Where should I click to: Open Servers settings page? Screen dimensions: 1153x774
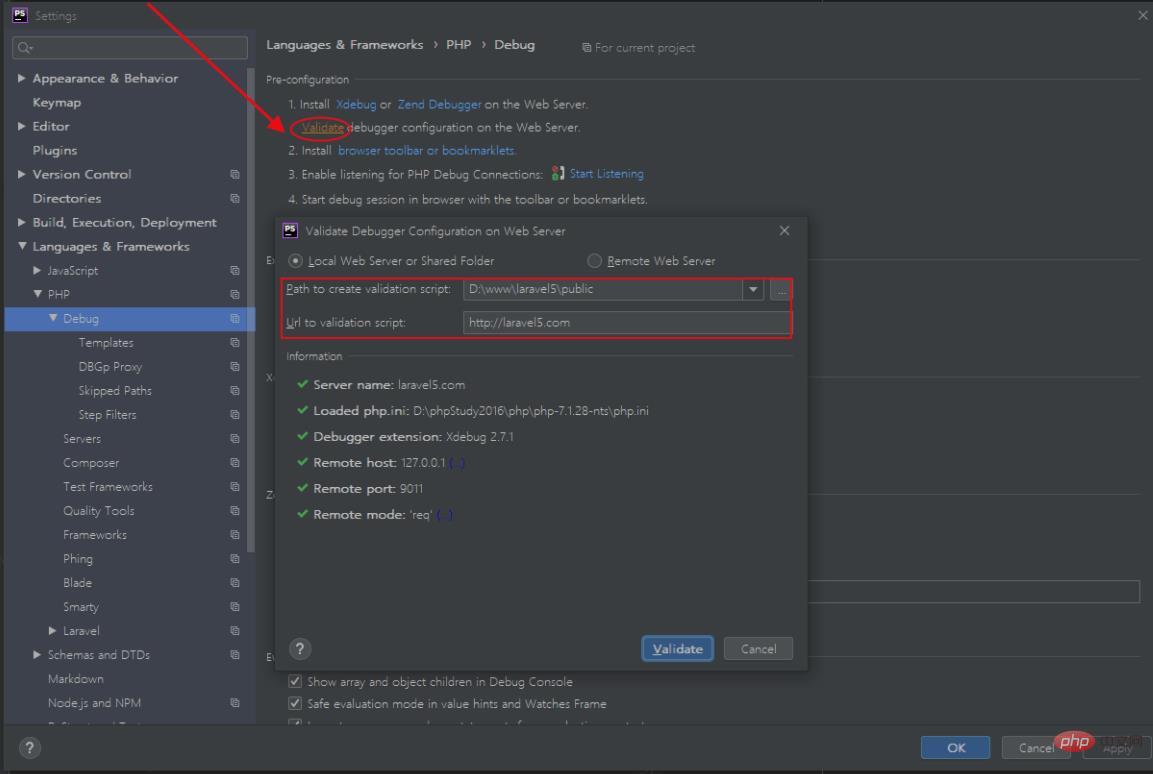coord(82,439)
